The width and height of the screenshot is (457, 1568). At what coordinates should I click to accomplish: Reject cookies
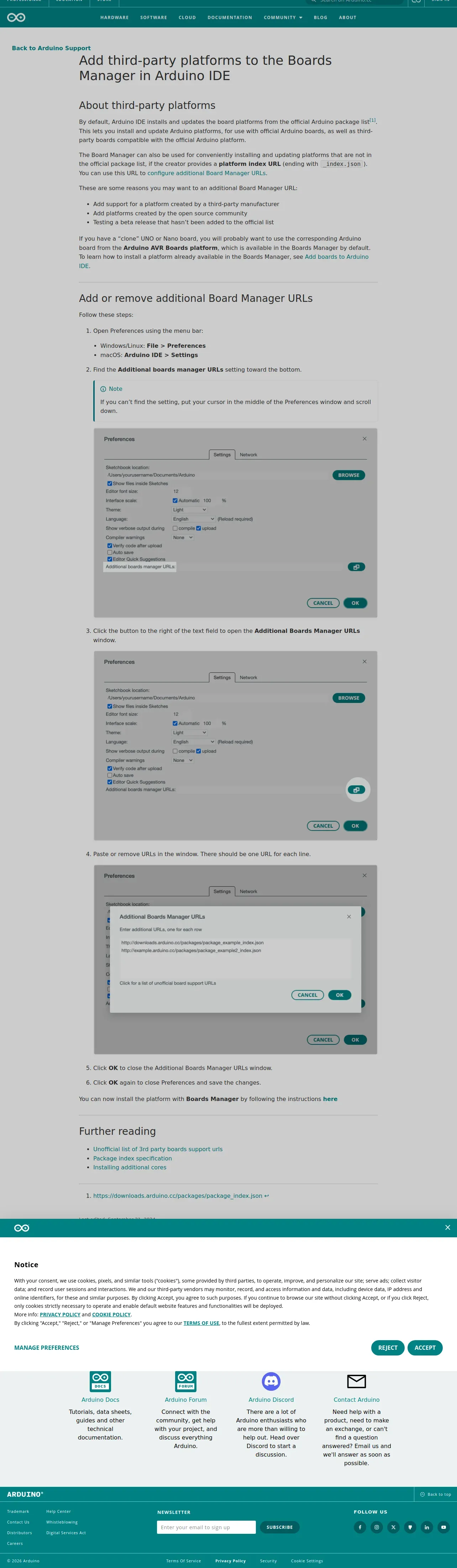click(x=388, y=1348)
